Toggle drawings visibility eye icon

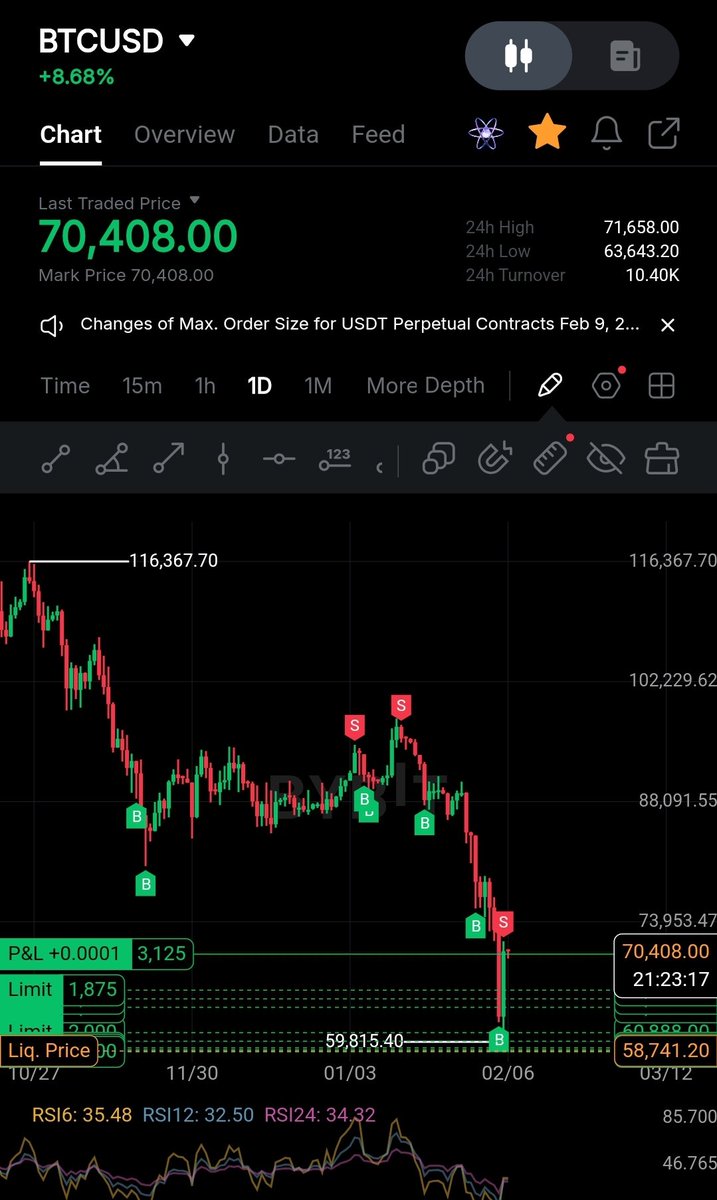click(x=606, y=459)
